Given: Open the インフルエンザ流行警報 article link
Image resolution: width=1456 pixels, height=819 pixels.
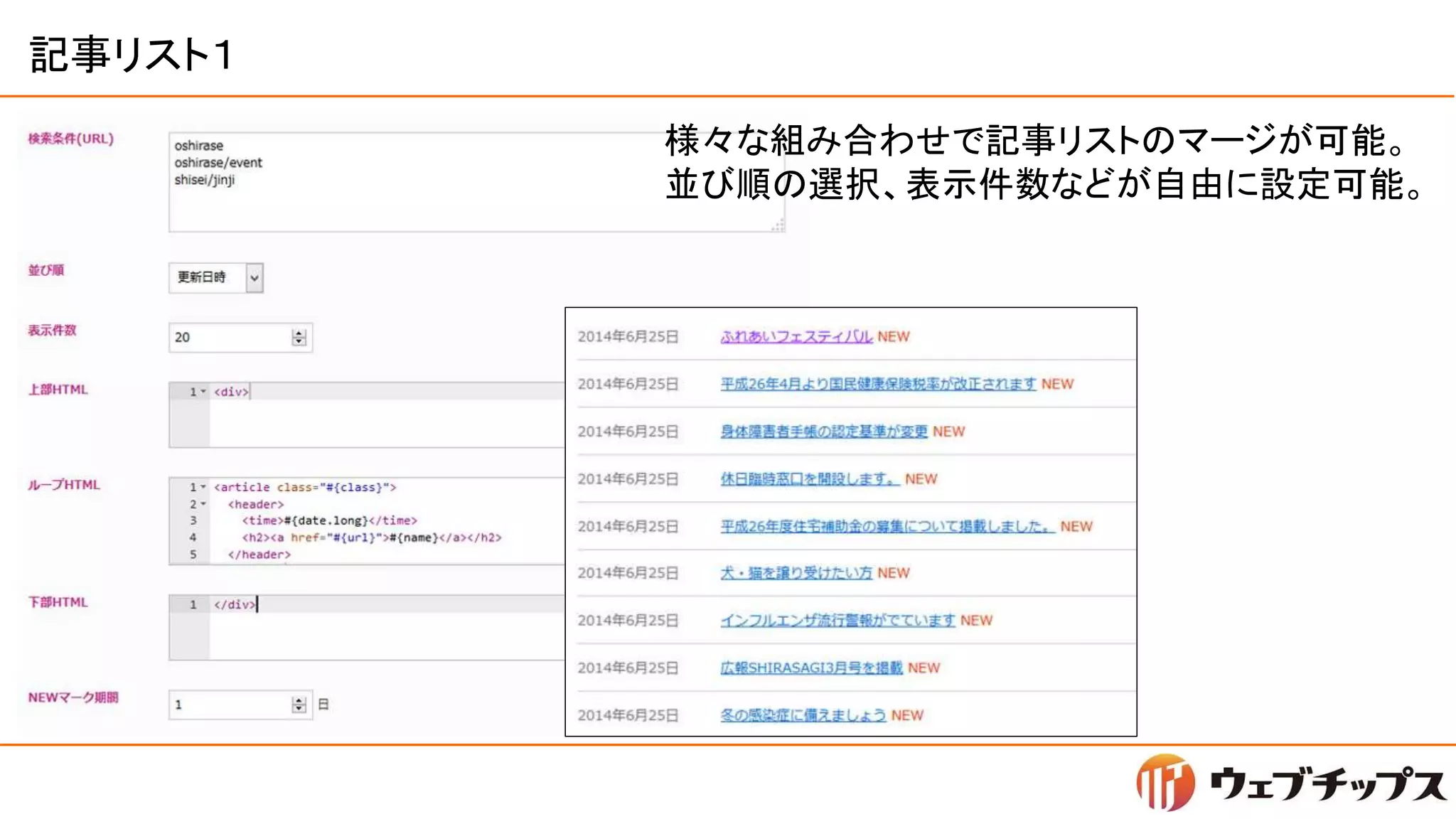Looking at the screenshot, I should point(837,621).
